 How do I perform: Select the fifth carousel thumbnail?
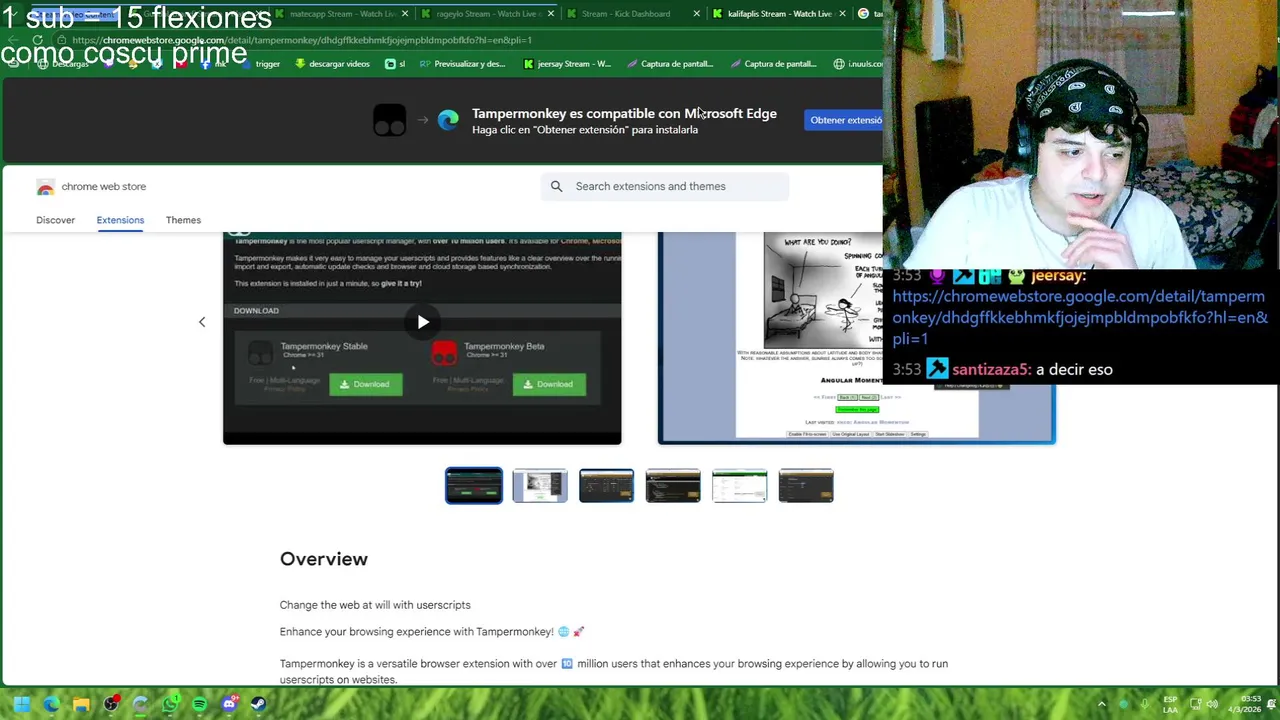(739, 486)
